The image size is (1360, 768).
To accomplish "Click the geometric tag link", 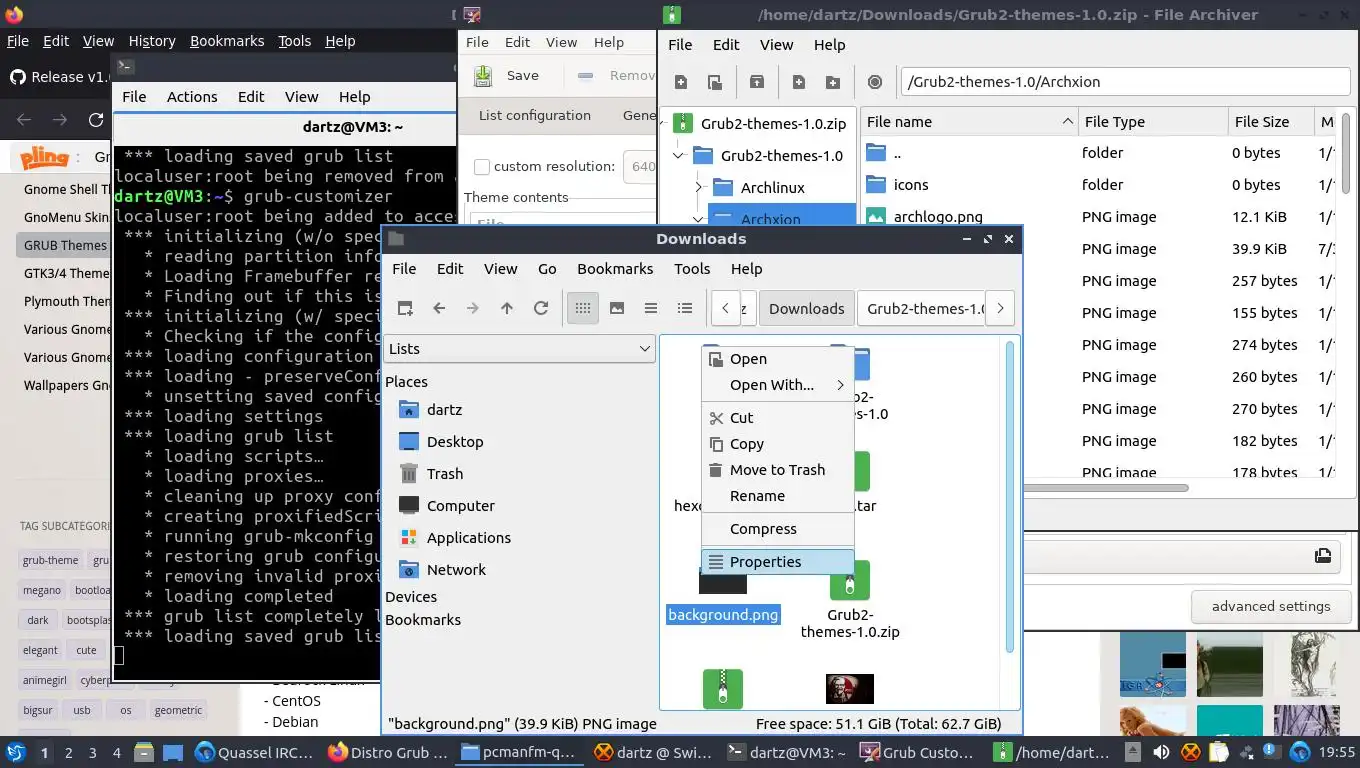I will (x=178, y=711).
